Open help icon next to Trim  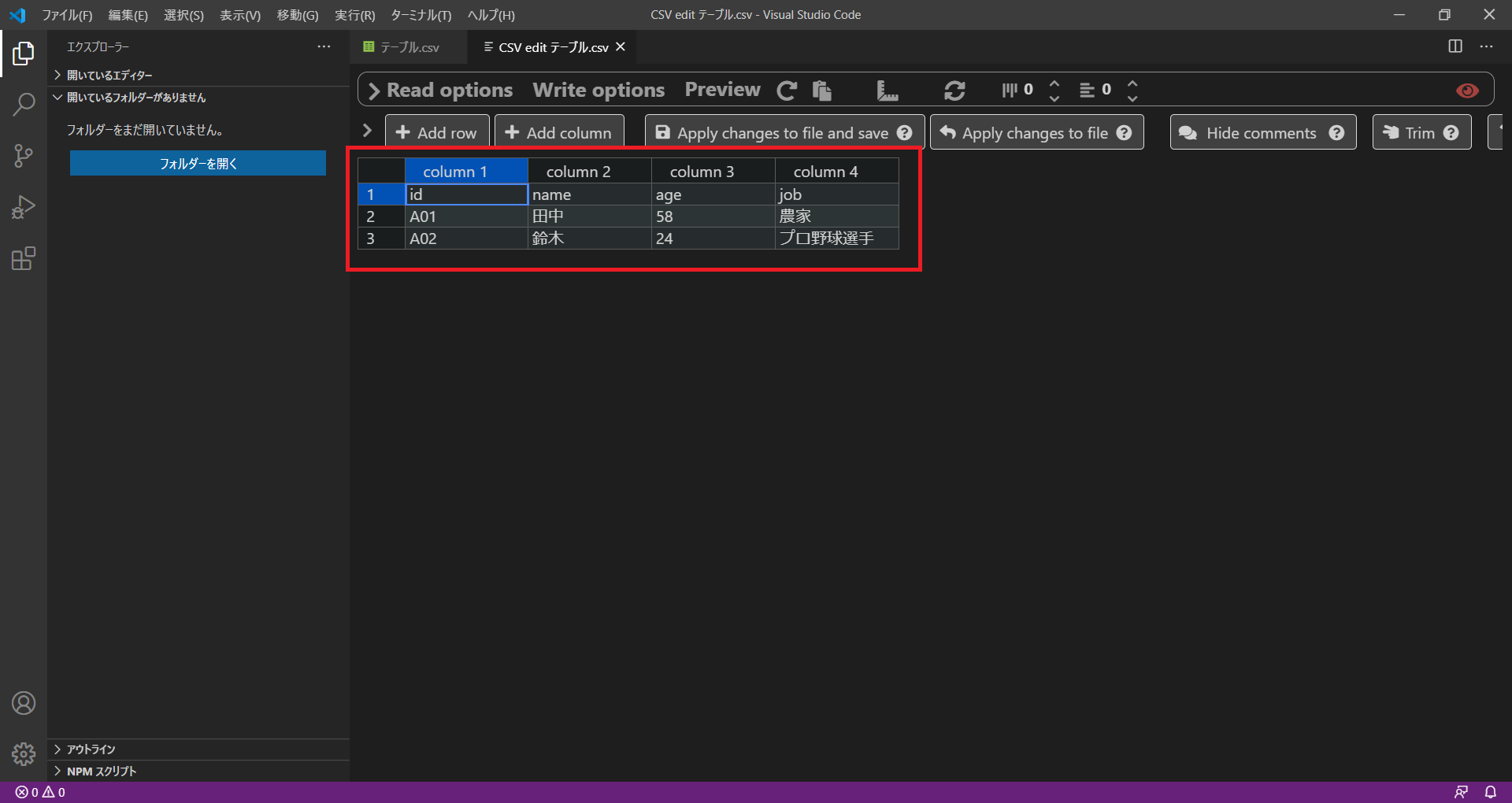1451,133
